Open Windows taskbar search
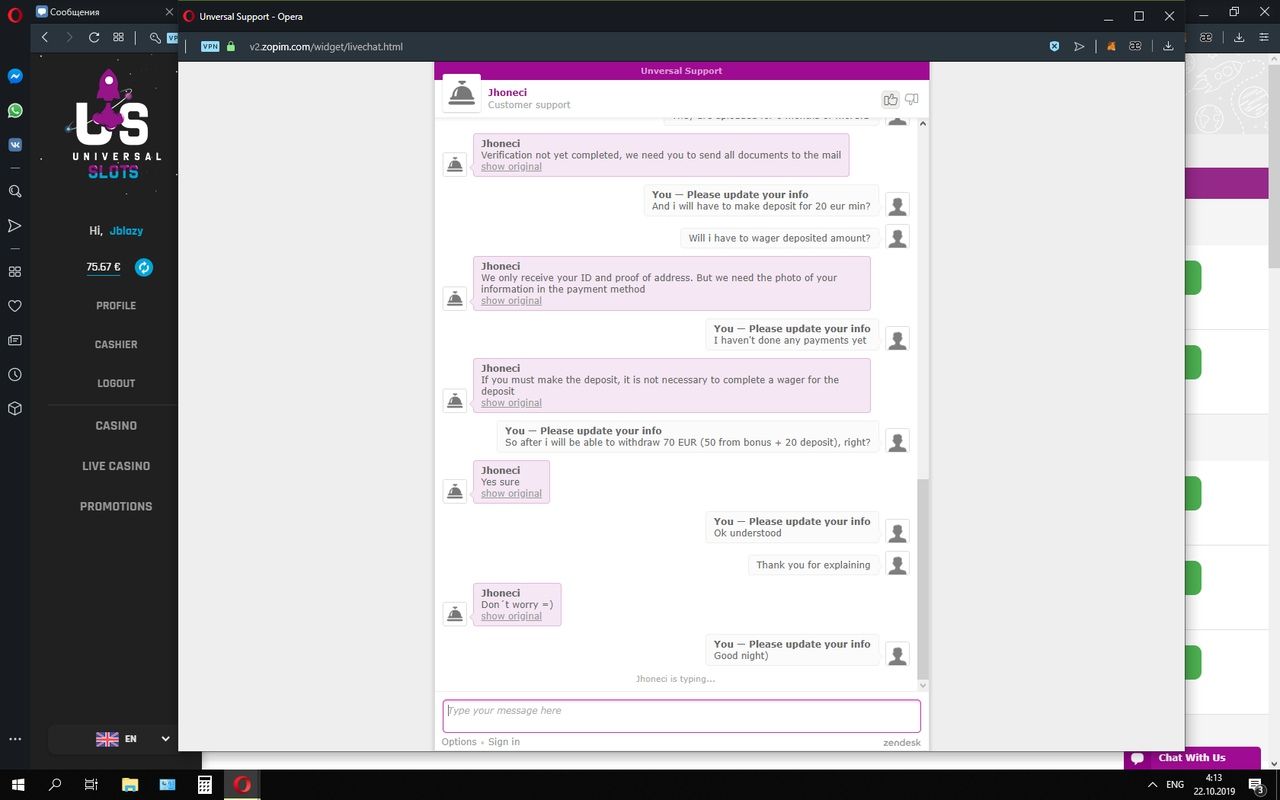1280x800 pixels. click(55, 785)
